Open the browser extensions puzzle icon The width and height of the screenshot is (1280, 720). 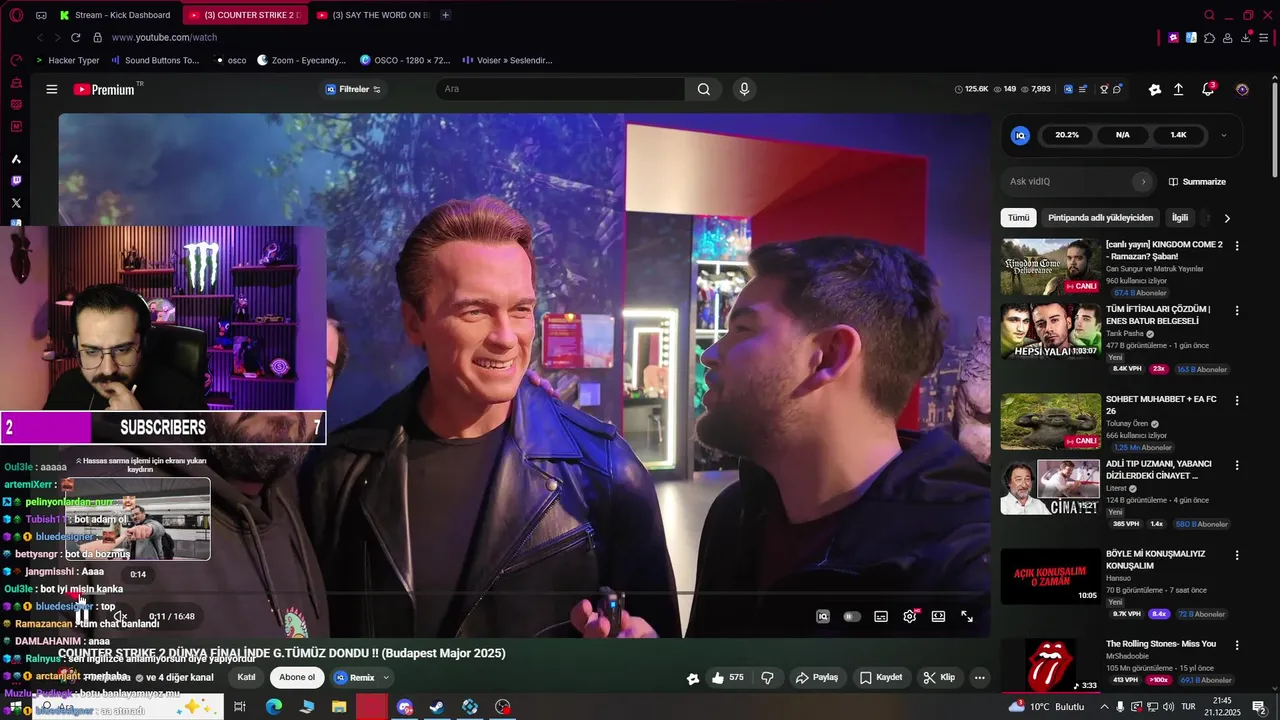tap(1210, 37)
